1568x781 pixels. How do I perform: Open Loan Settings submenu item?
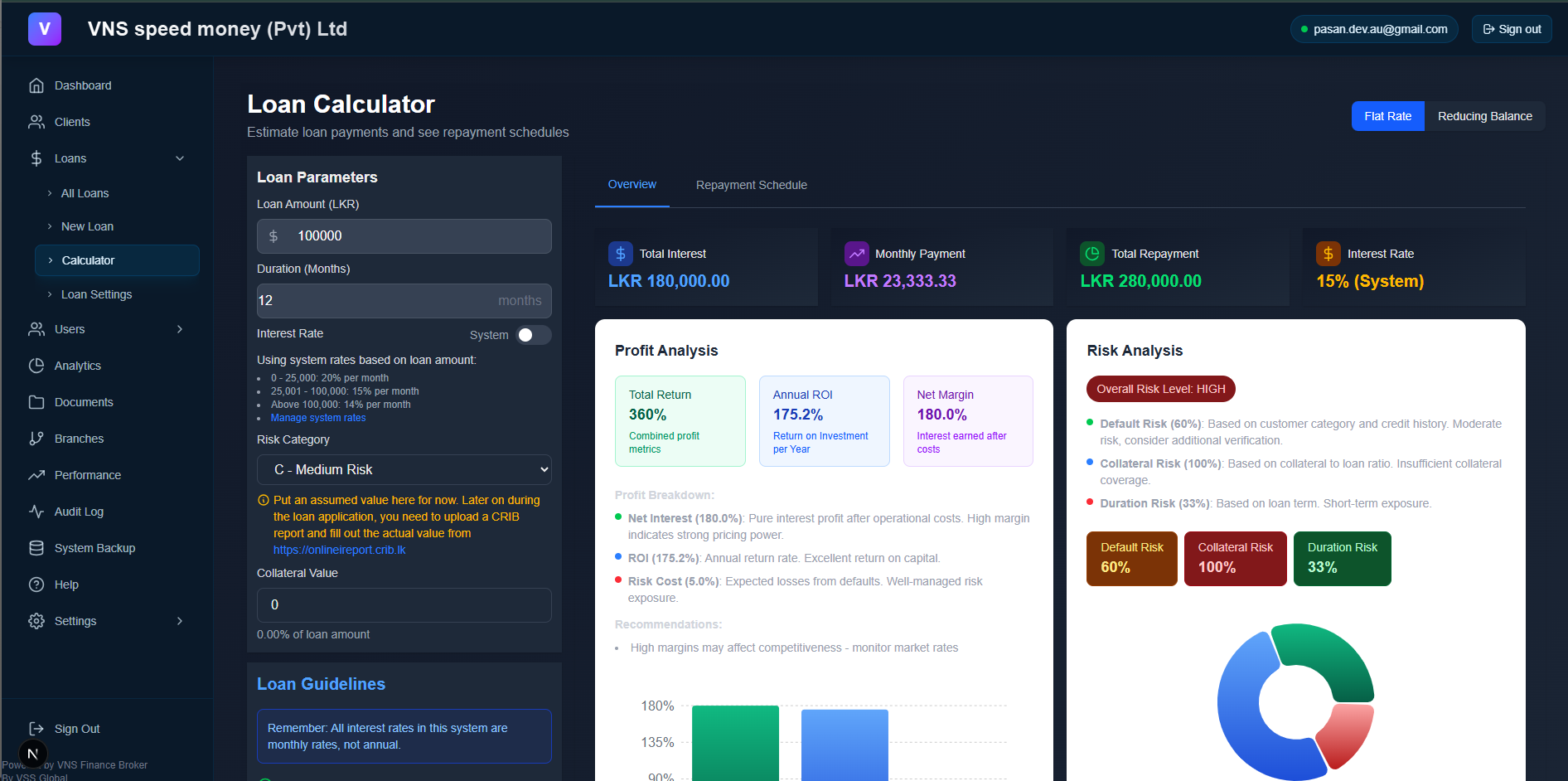click(117, 294)
